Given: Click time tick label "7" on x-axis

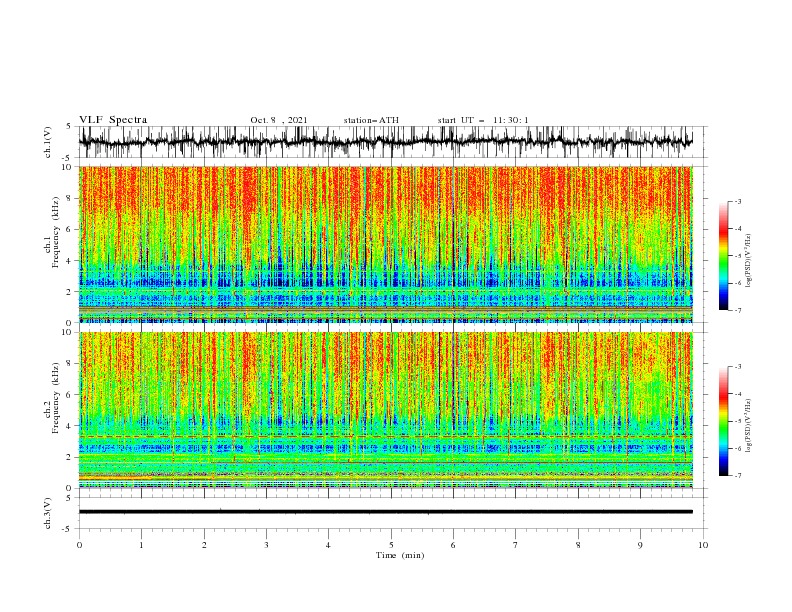Looking at the screenshot, I should [x=516, y=545].
